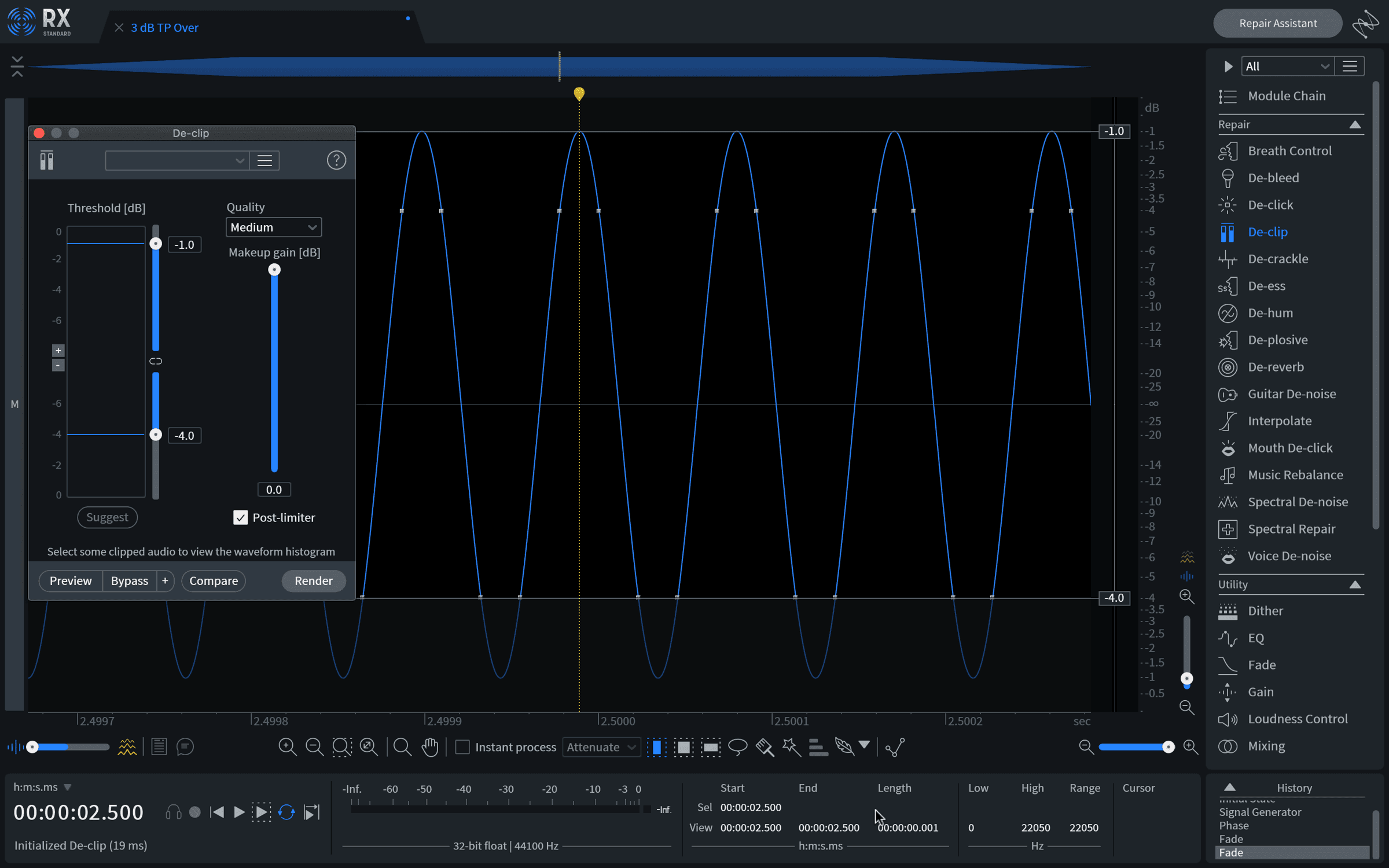Click makeup gain value field 0.0
The width and height of the screenshot is (1389, 868).
tap(274, 490)
